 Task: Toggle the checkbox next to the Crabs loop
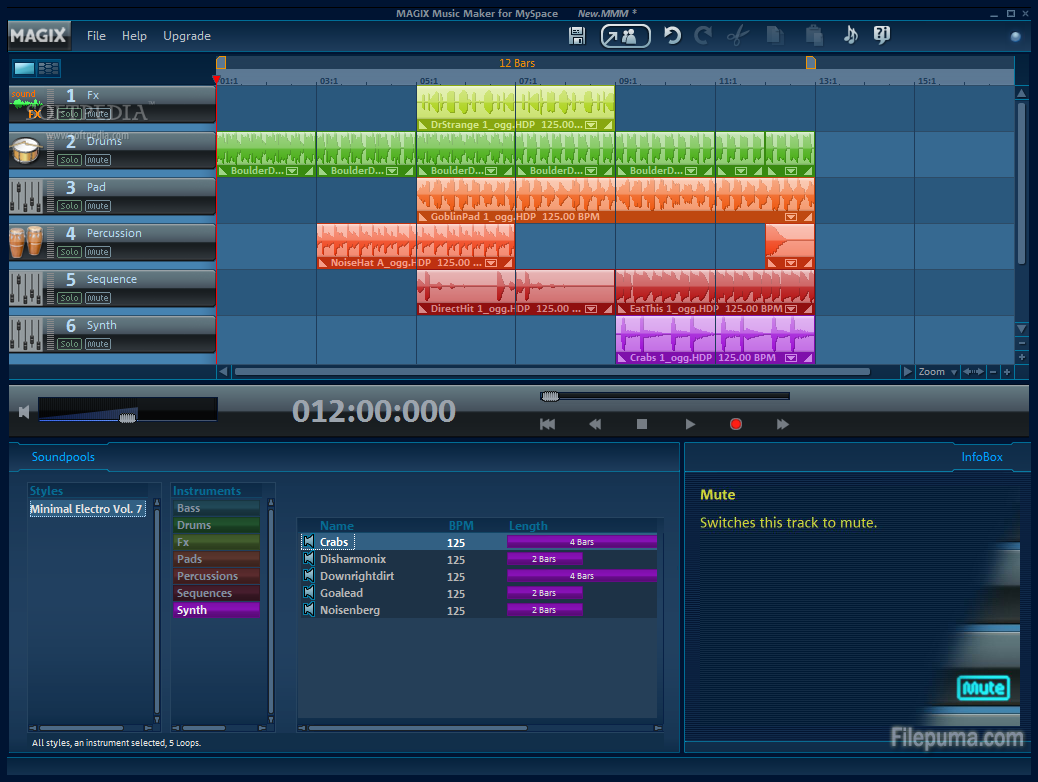pyautogui.click(x=308, y=541)
